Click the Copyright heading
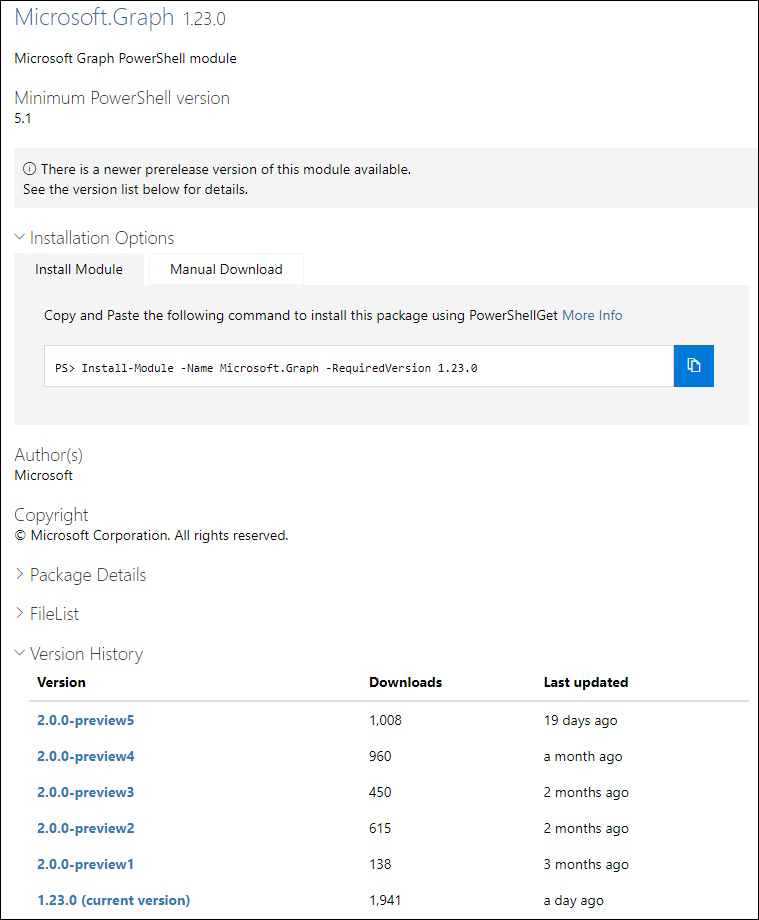759x920 pixels. pos(51,515)
